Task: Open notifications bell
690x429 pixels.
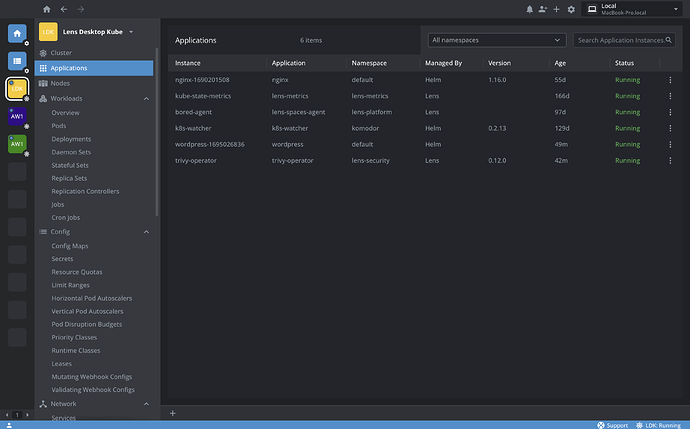Action: 529,9
